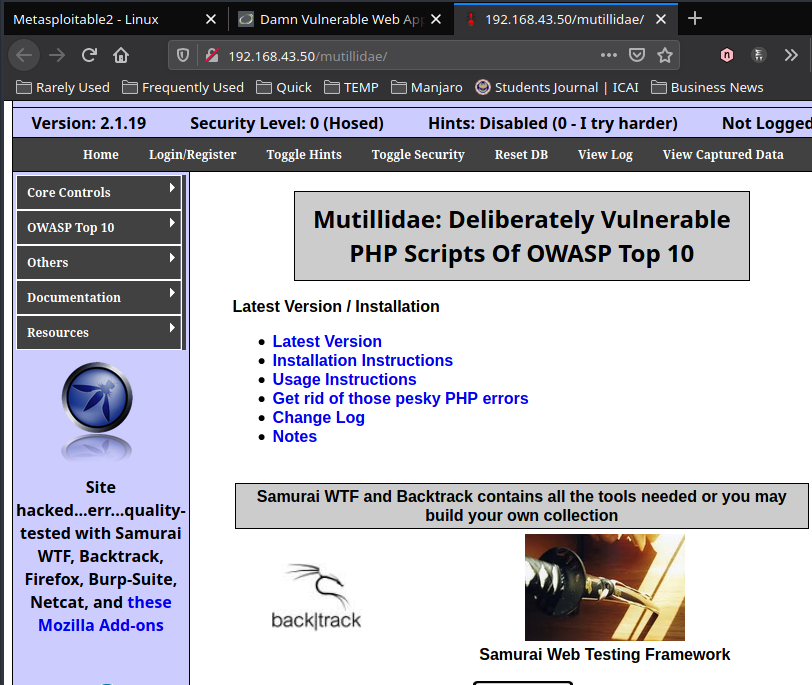Click the backtrack logo image

point(316,596)
